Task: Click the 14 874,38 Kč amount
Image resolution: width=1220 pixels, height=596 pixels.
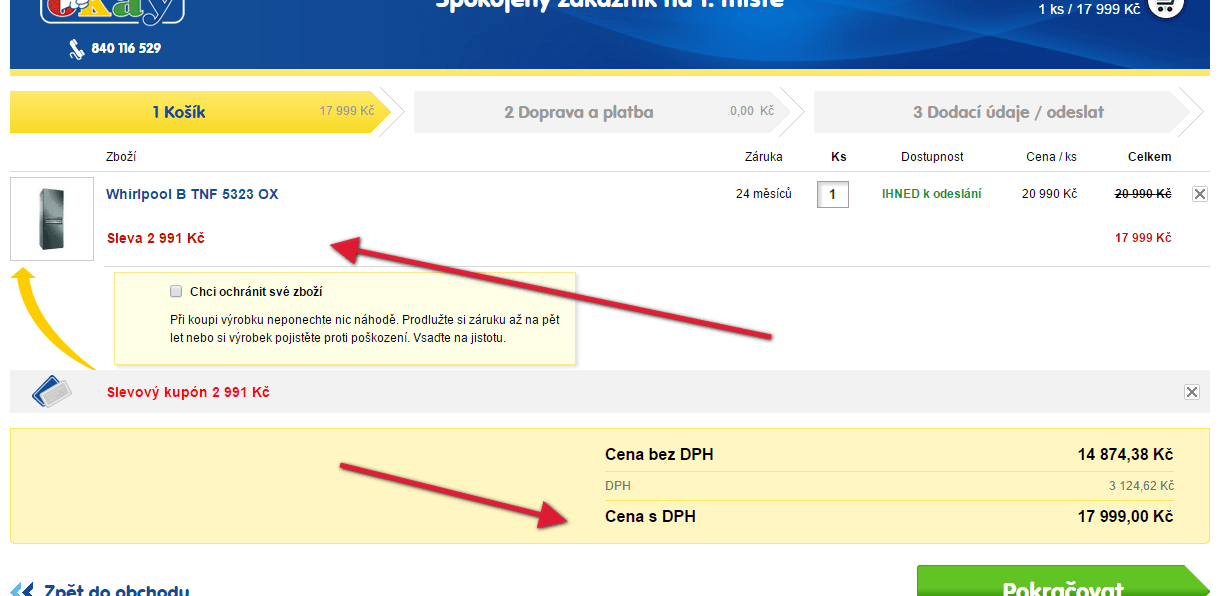Action: pyautogui.click(x=1125, y=455)
